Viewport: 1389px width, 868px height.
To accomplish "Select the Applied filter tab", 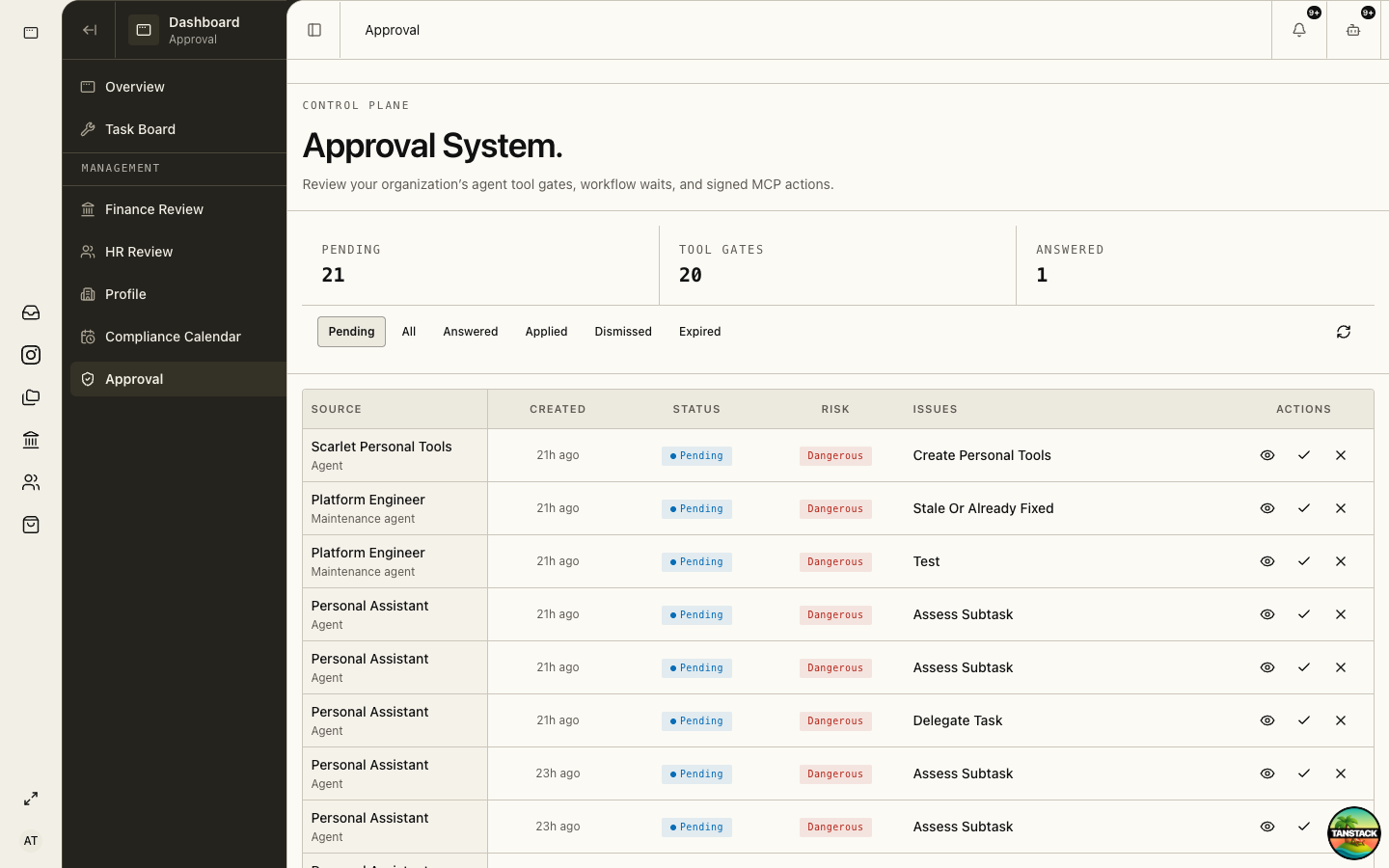I will [546, 332].
